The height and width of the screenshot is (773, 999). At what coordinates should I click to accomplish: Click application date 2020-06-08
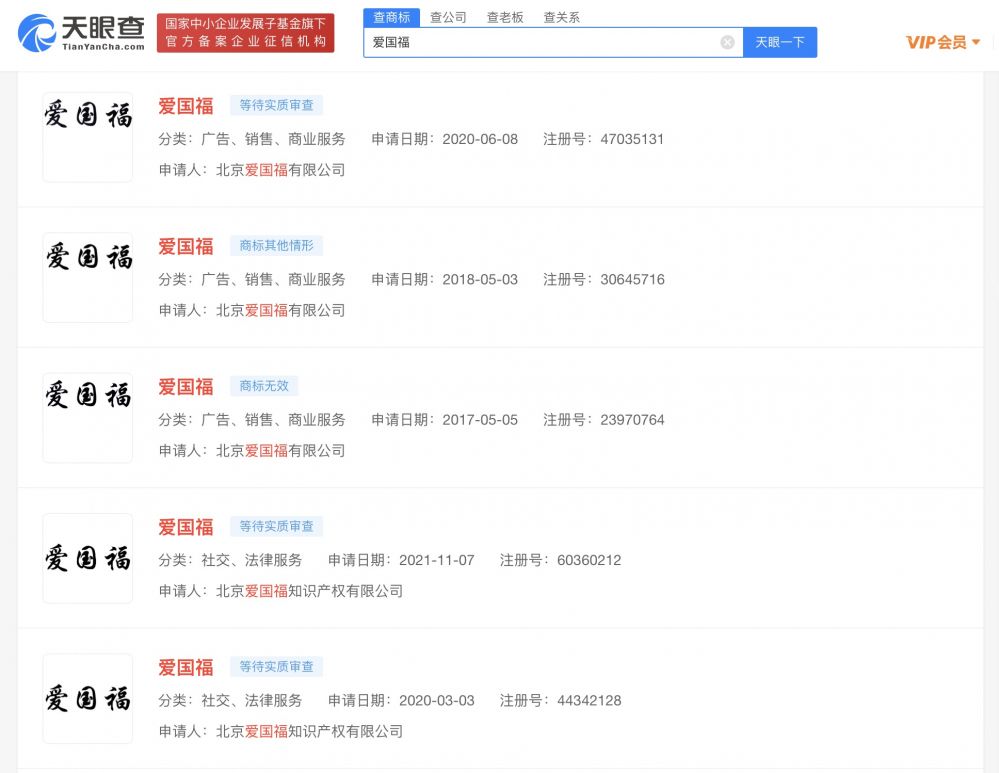(x=480, y=139)
